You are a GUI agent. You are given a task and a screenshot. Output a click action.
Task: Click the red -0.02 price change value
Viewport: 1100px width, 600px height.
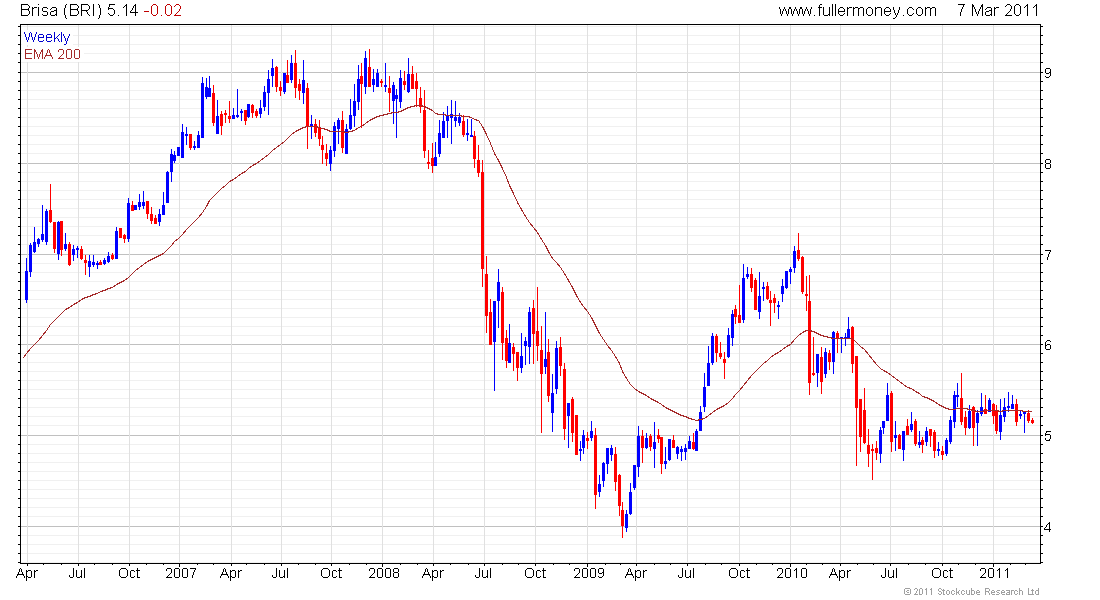pyautogui.click(x=162, y=11)
